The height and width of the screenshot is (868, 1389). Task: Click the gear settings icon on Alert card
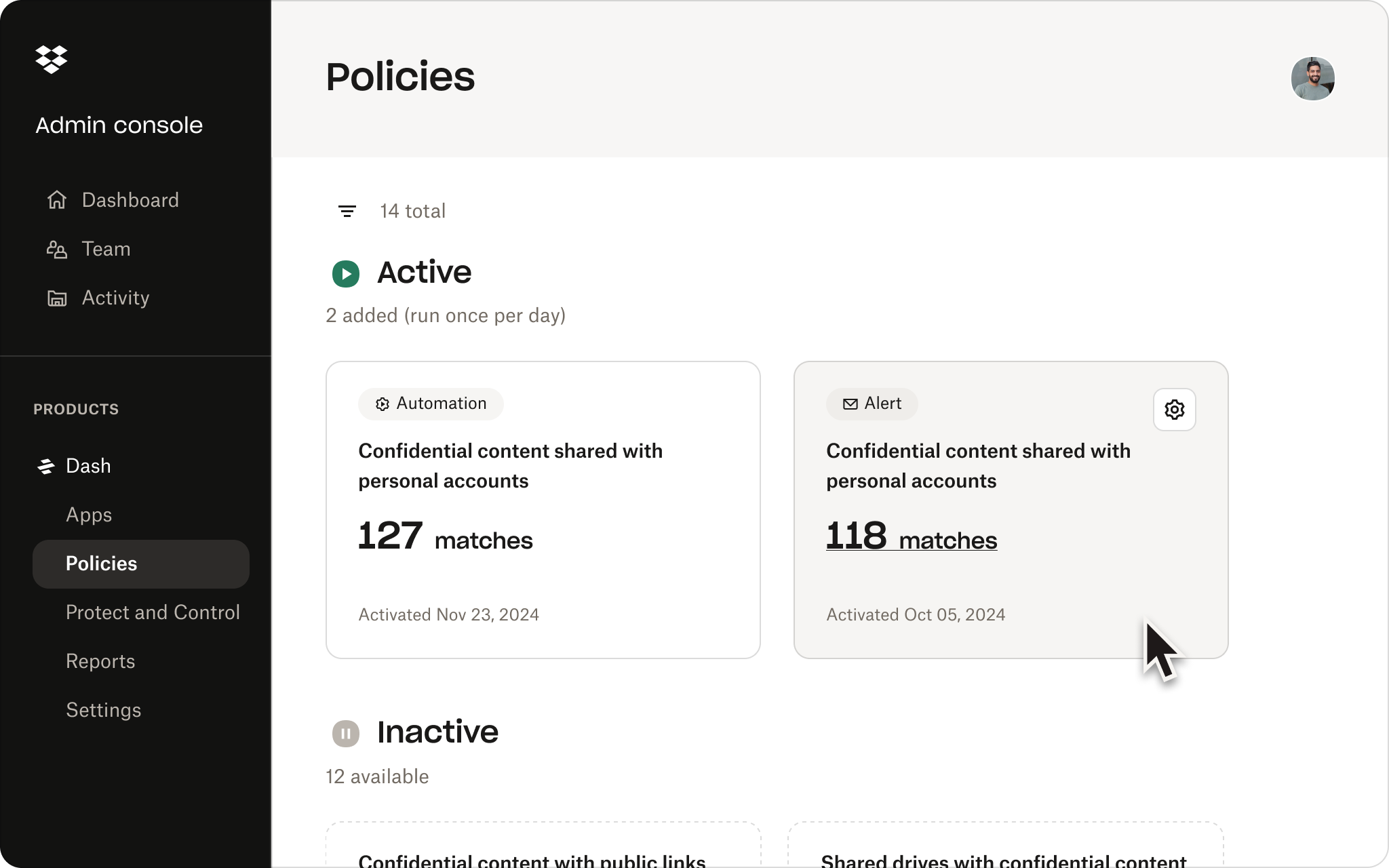click(x=1174, y=410)
